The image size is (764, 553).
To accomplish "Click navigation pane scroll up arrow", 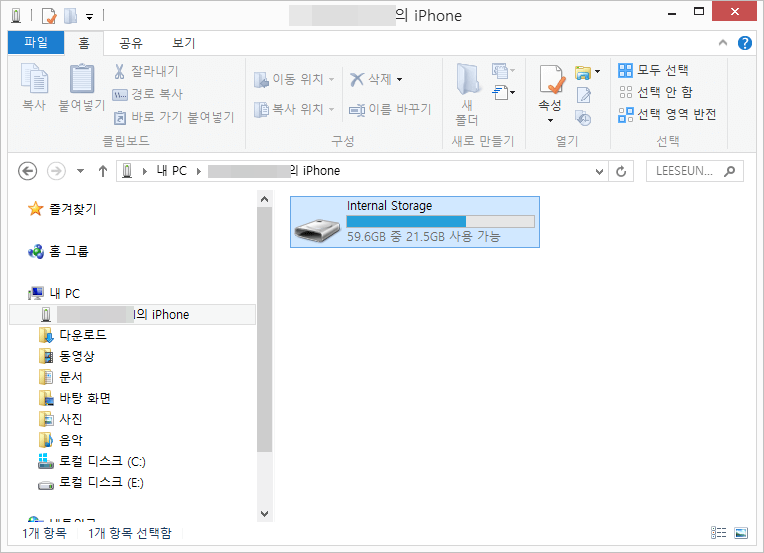I will coord(265,199).
